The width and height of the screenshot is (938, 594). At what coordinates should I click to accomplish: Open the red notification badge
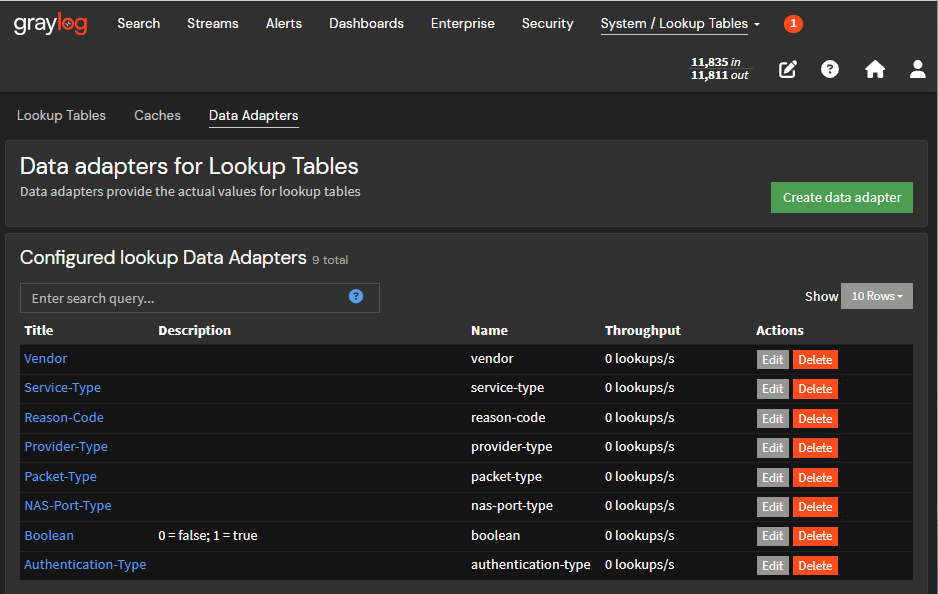793,23
